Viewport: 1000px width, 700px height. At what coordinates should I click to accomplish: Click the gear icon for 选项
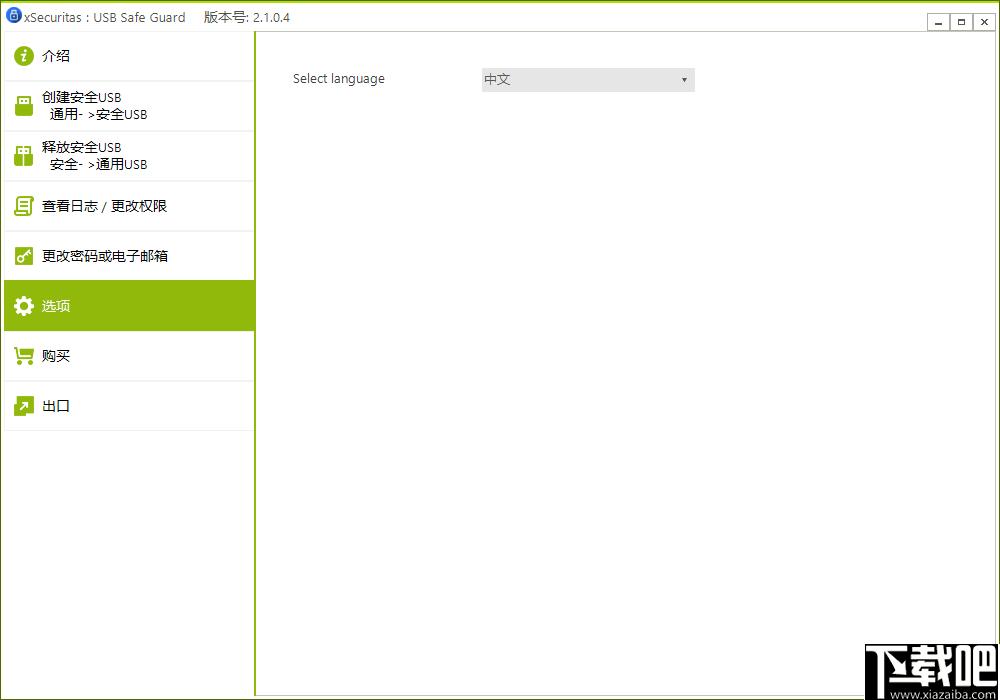click(x=24, y=306)
